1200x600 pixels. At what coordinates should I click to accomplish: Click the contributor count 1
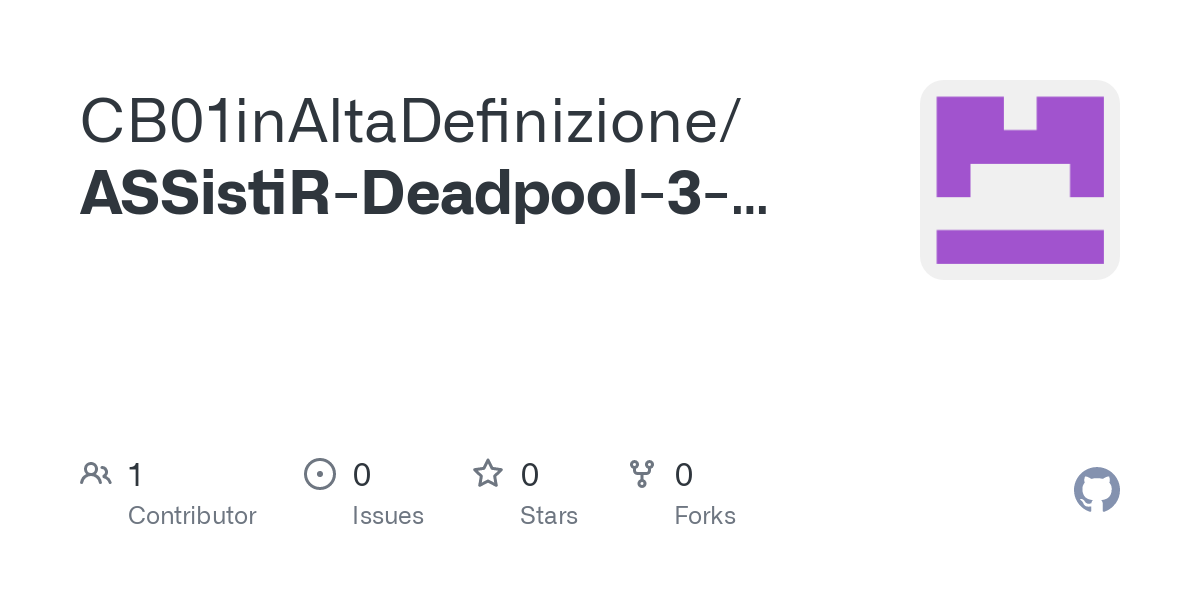[136, 474]
